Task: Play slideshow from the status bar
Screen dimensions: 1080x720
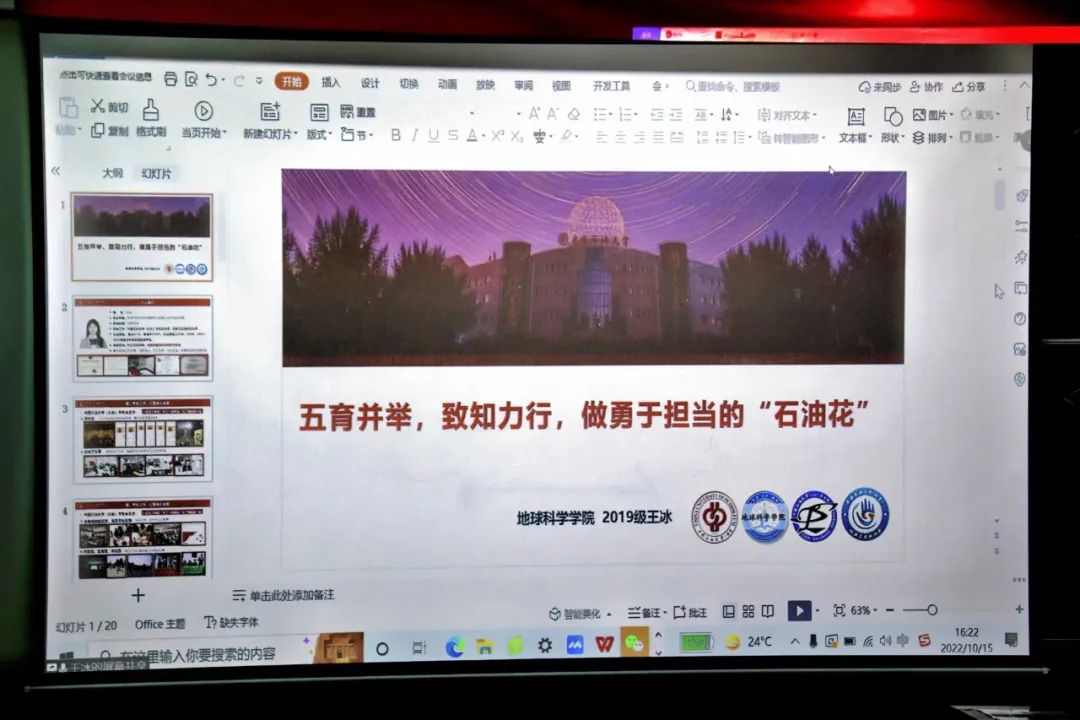Action: pos(798,610)
